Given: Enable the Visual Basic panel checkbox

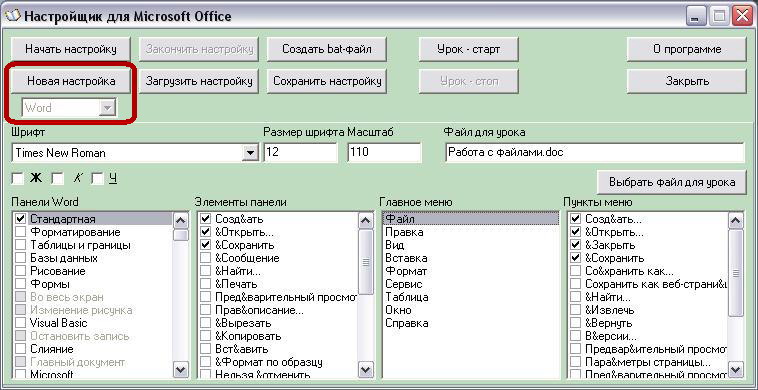Looking at the screenshot, I should click(20, 323).
